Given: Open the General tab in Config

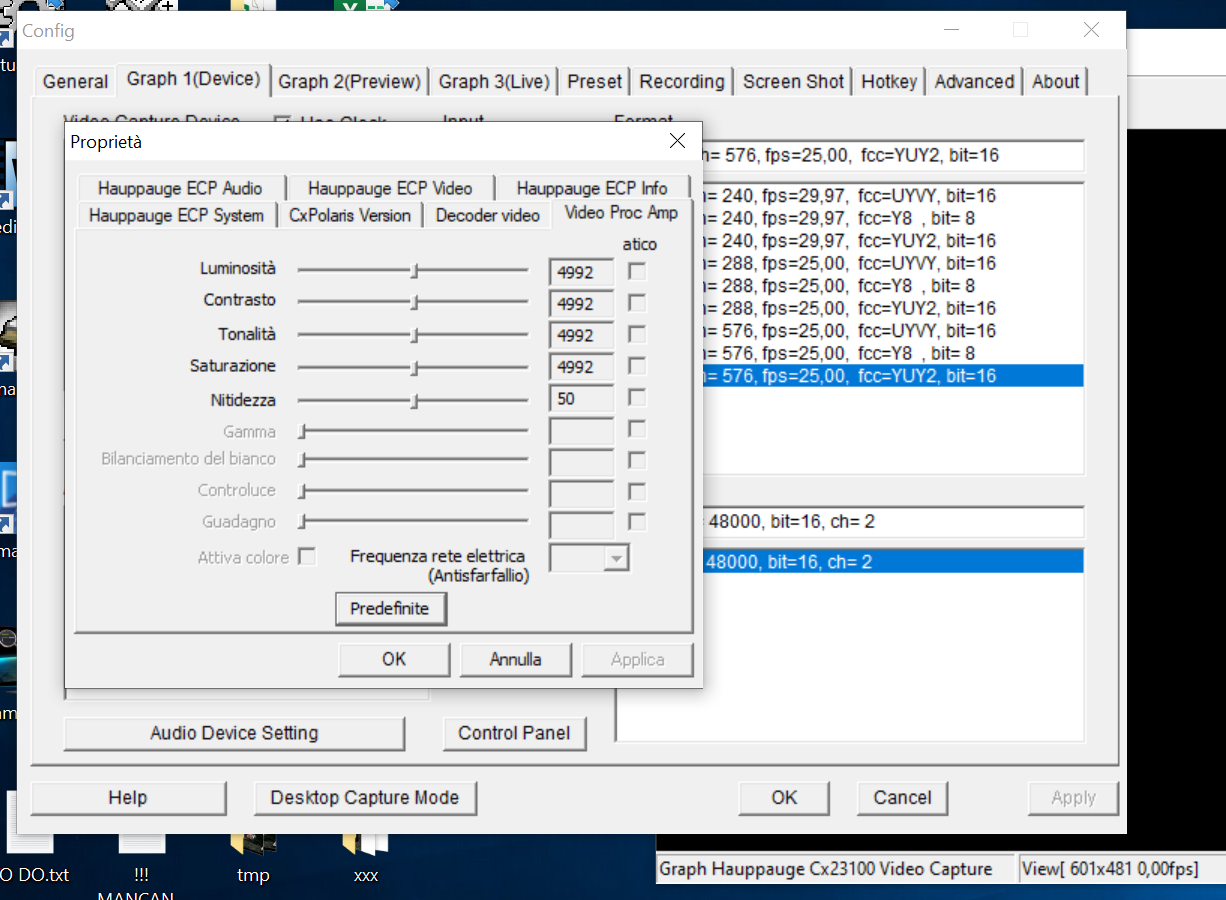Looking at the screenshot, I should pyautogui.click(x=75, y=82).
